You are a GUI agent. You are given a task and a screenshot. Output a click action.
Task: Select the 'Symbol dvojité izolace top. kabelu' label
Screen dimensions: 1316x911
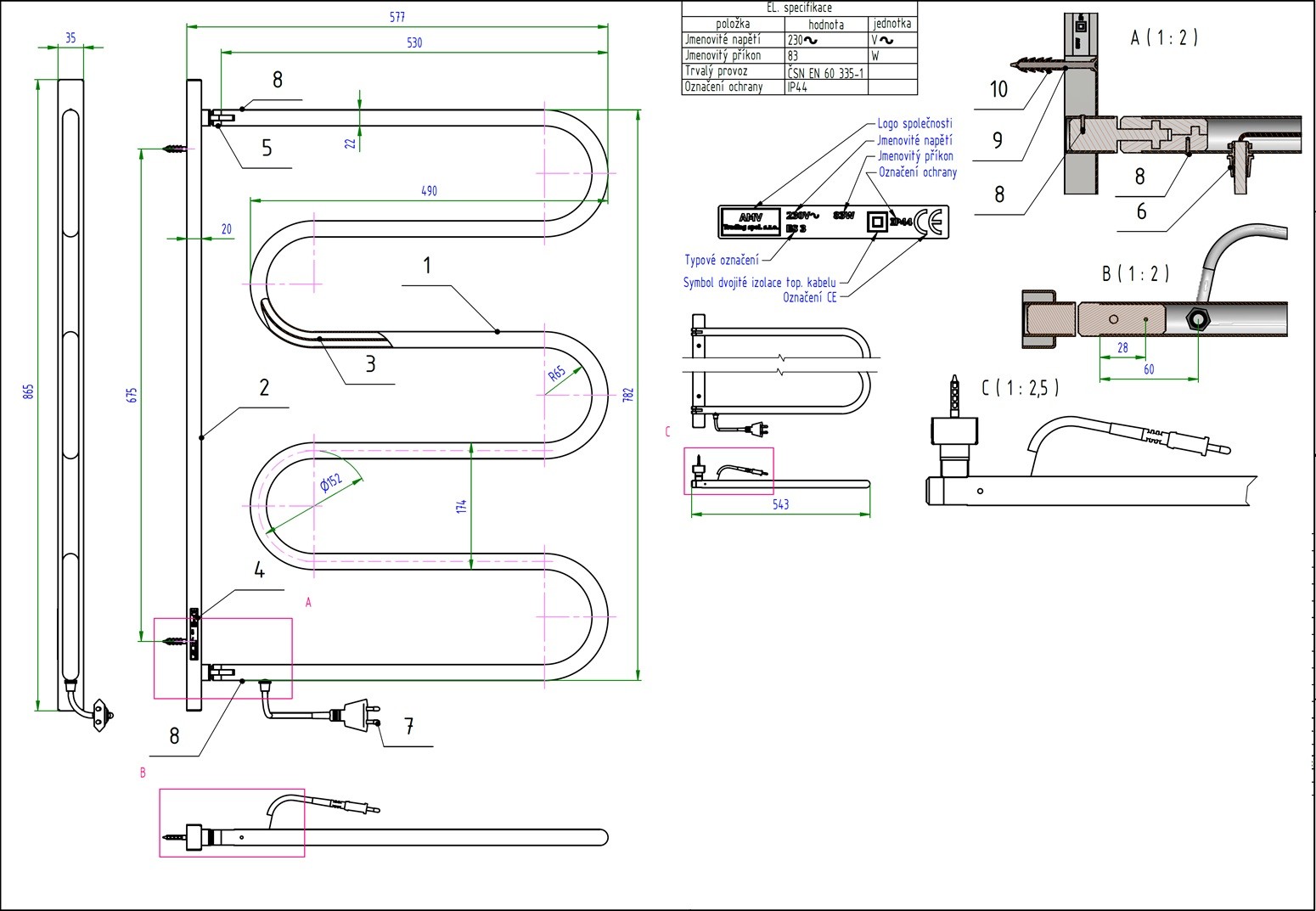[759, 283]
